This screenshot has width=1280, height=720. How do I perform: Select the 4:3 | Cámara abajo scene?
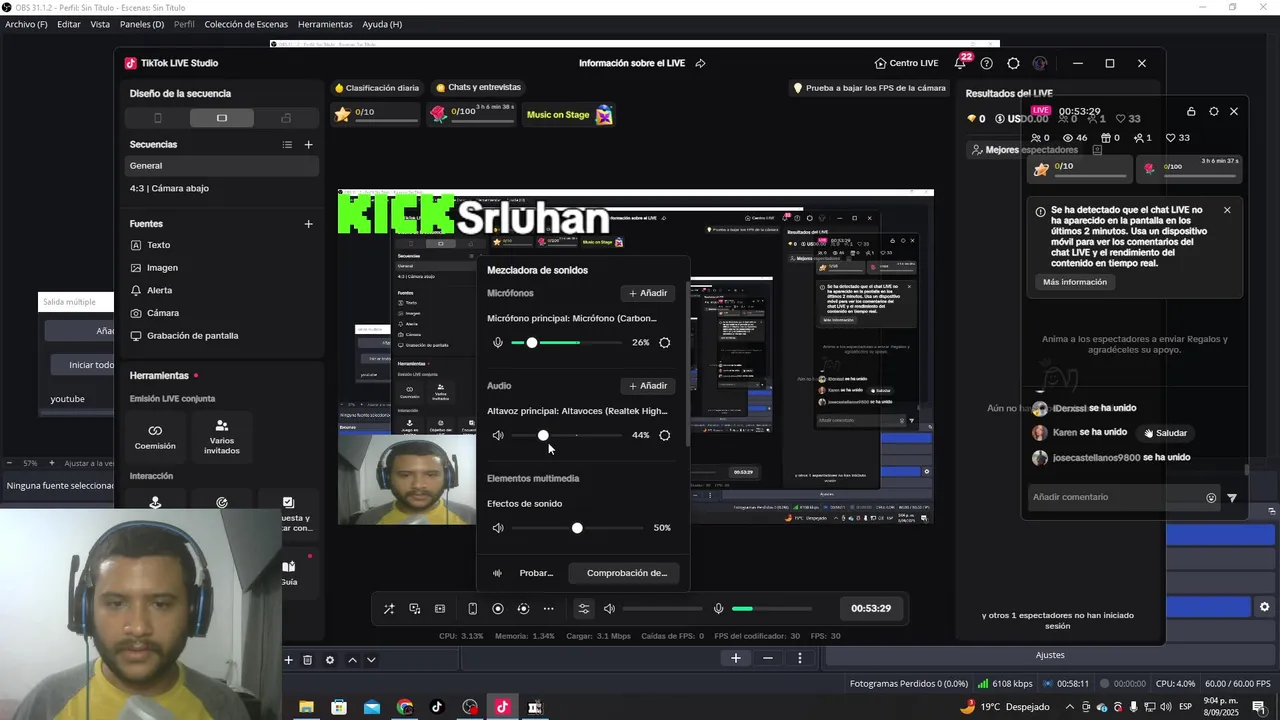pos(222,188)
